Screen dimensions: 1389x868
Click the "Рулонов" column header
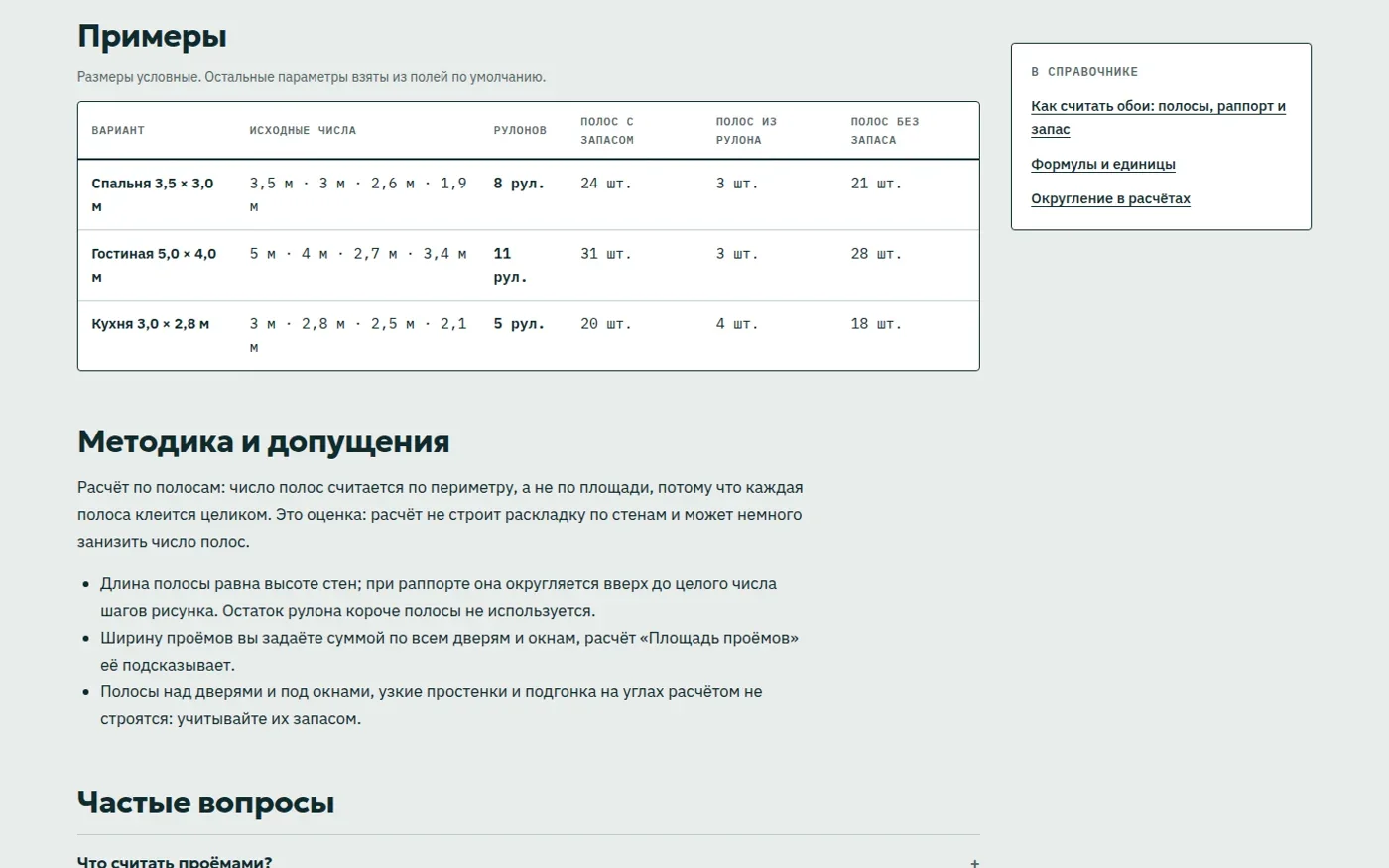tap(520, 131)
